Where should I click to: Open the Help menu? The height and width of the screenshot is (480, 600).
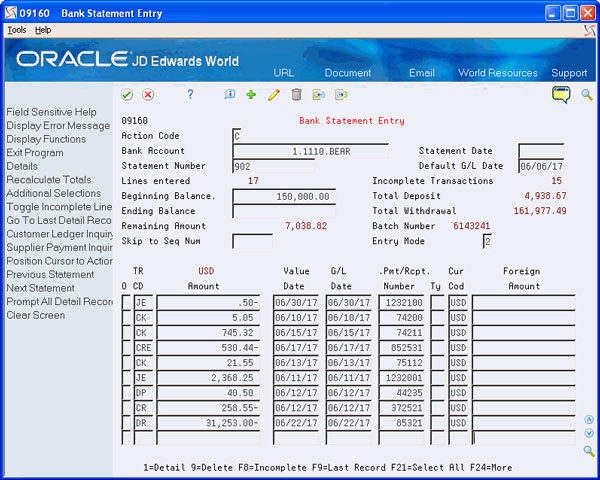click(x=43, y=30)
